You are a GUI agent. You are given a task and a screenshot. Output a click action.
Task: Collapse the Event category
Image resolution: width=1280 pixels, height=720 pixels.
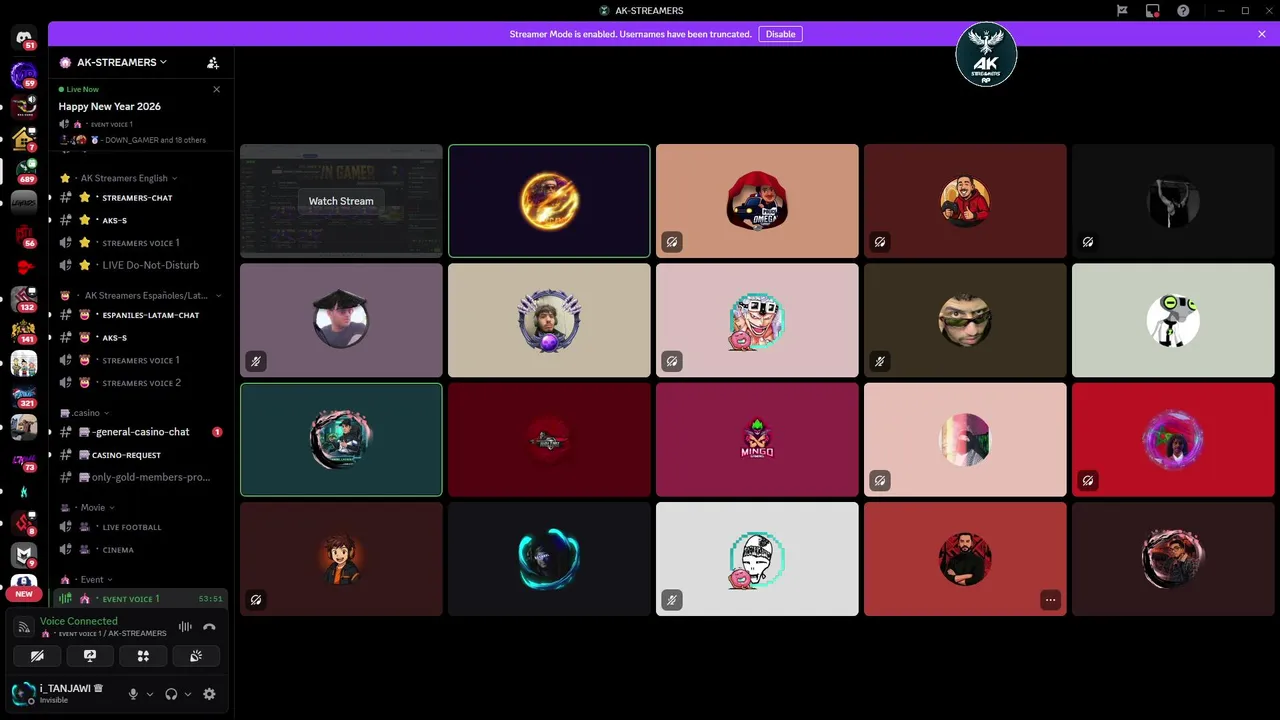point(86,580)
